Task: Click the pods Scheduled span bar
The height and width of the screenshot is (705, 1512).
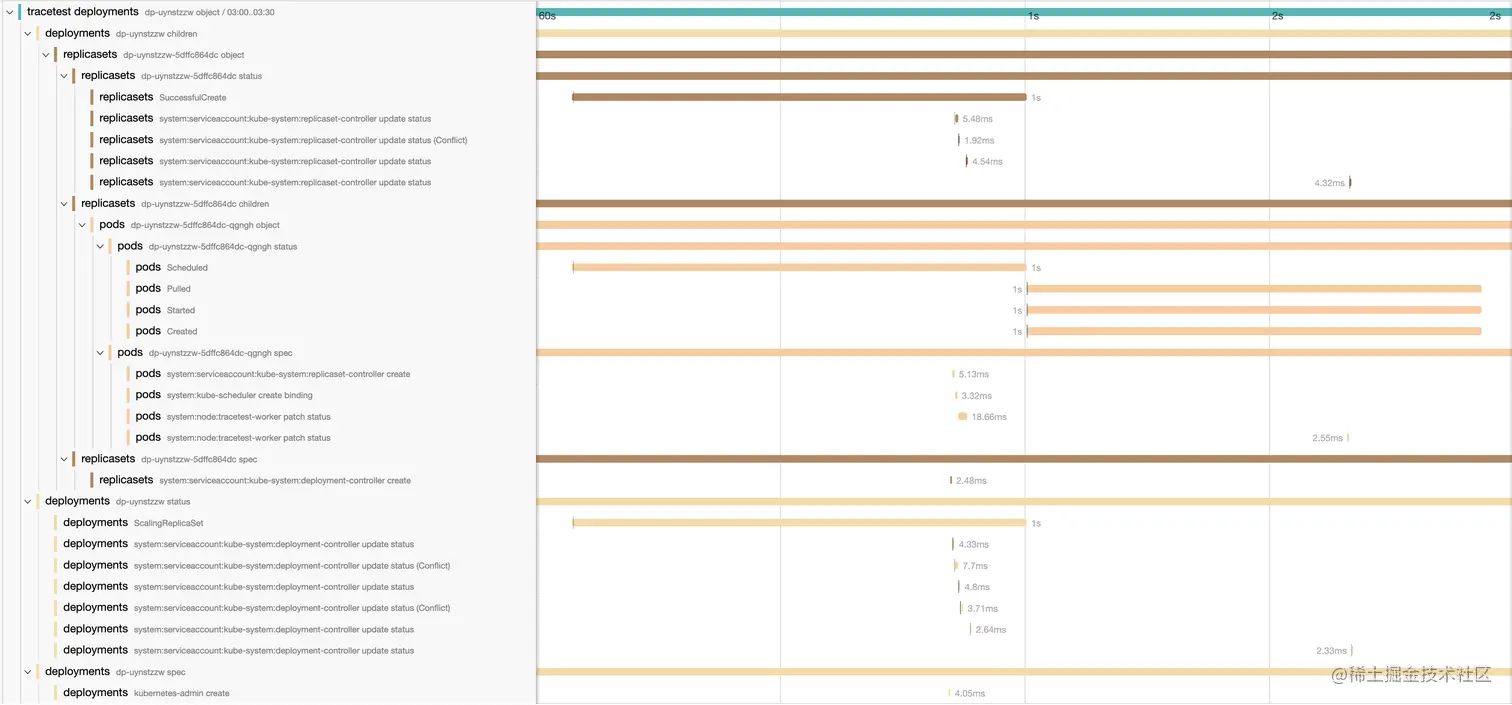Action: (x=799, y=267)
